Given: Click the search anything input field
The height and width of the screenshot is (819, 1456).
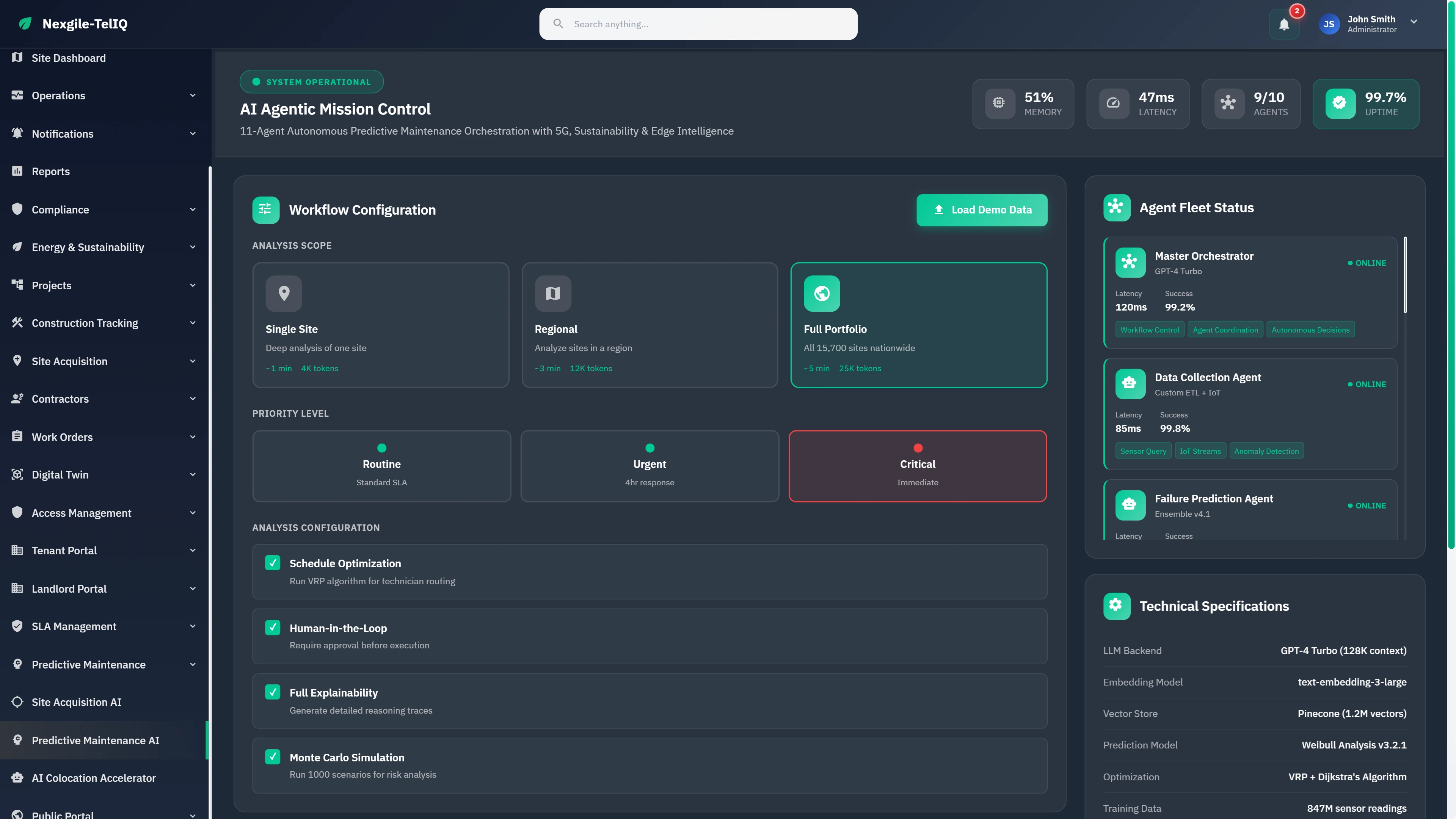Looking at the screenshot, I should (x=698, y=24).
